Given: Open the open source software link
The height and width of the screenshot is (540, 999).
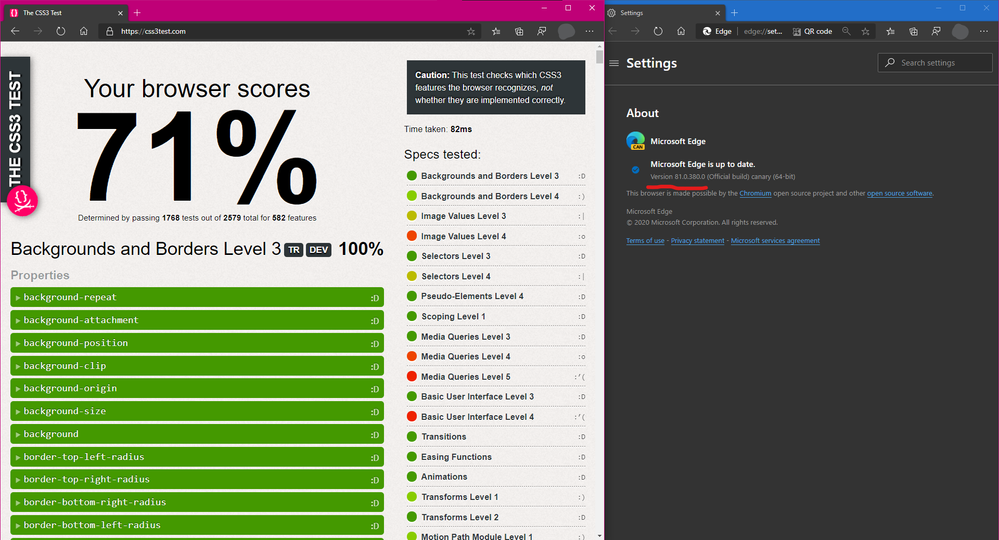Looking at the screenshot, I should [900, 194].
